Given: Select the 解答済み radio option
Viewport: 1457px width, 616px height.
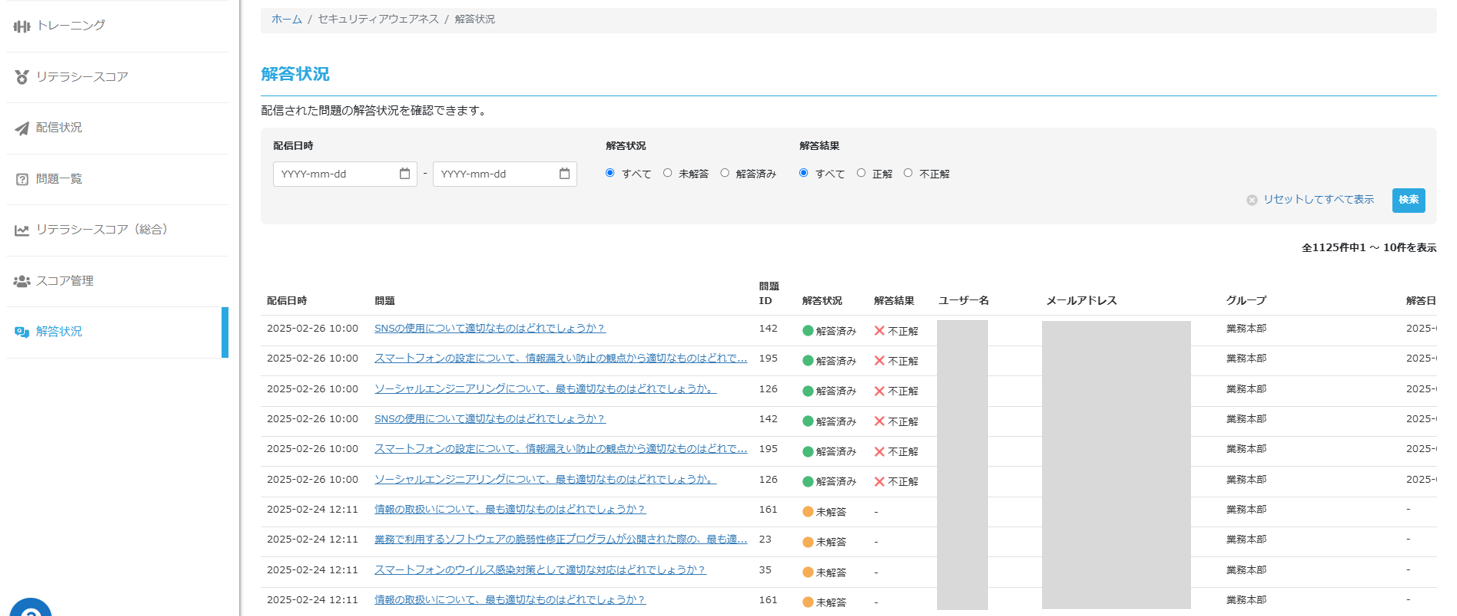Looking at the screenshot, I should point(725,173).
